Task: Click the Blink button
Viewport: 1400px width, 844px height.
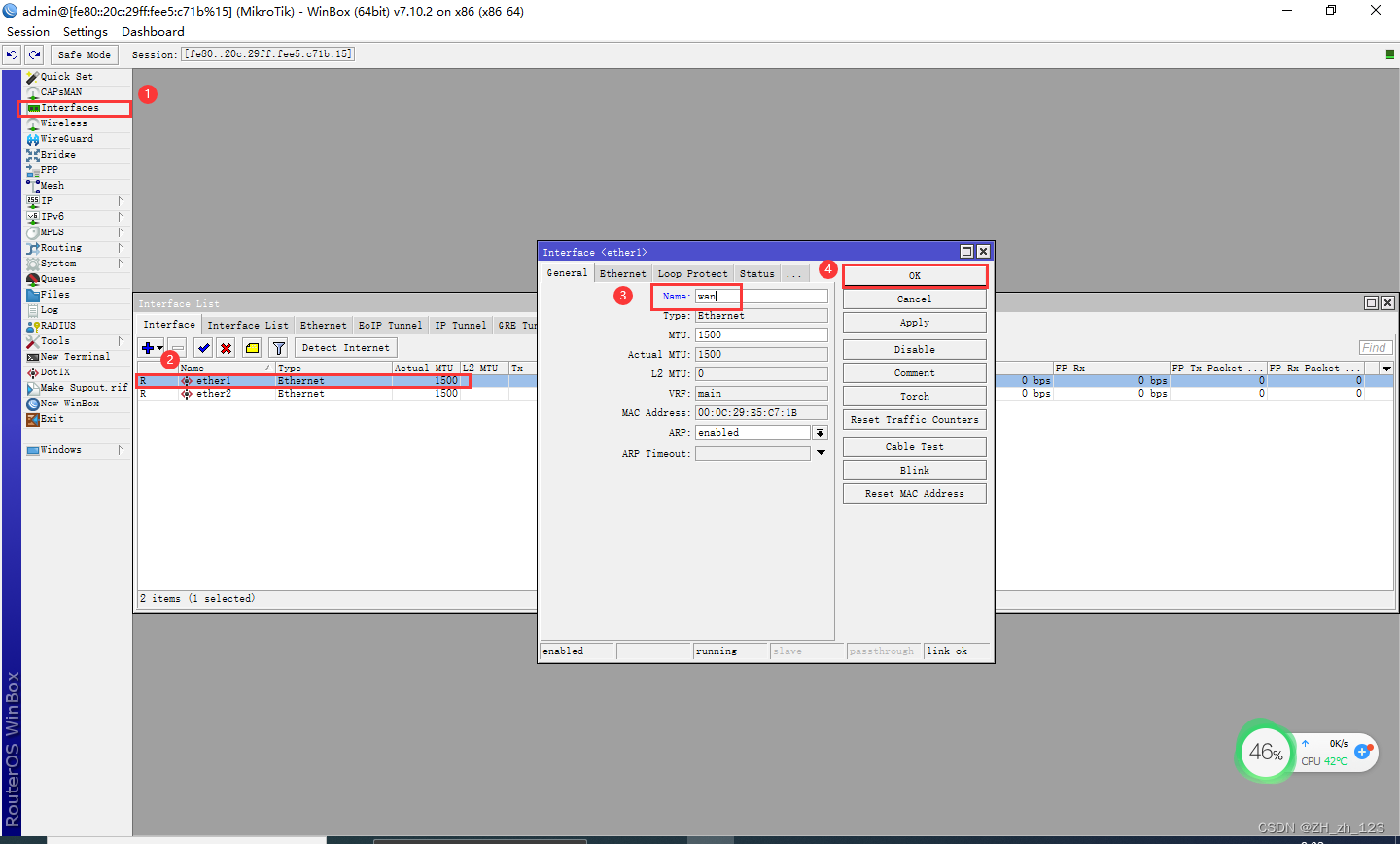Action: coord(915,471)
